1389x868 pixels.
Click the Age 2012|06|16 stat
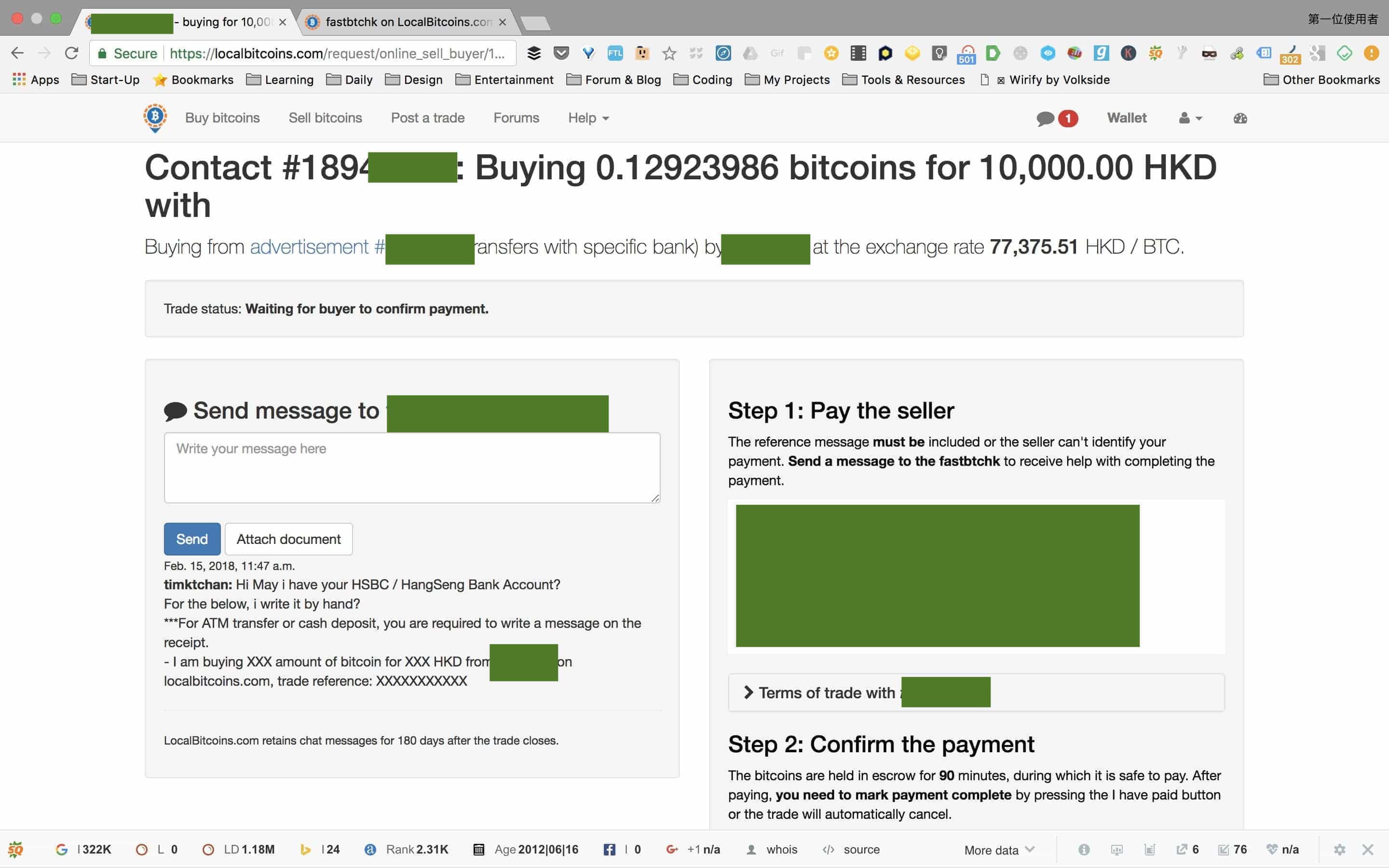[x=526, y=850]
